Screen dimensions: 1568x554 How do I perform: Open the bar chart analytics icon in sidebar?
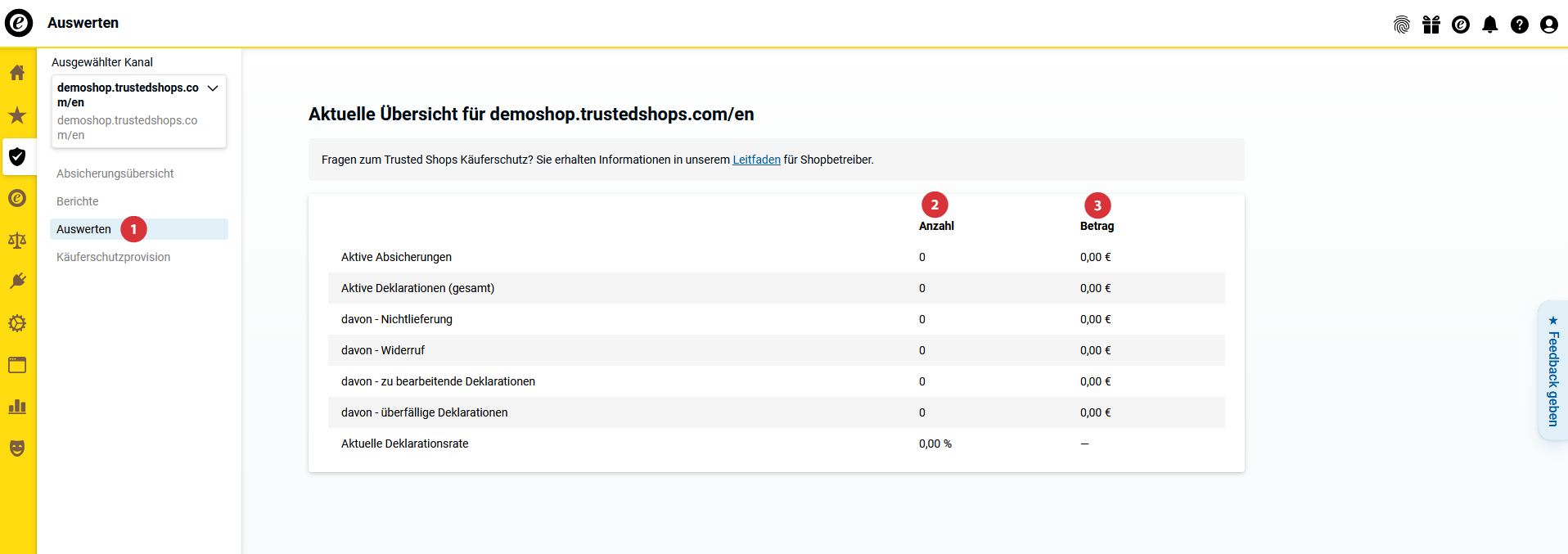[17, 407]
